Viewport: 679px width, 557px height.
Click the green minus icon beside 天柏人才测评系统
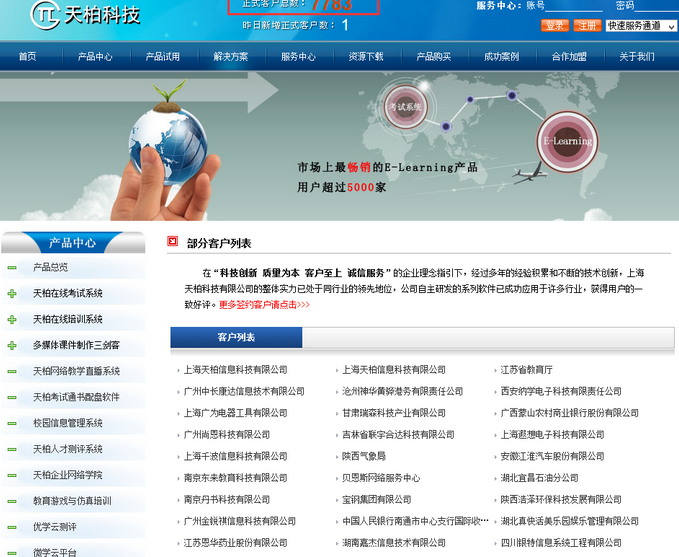pos(12,450)
